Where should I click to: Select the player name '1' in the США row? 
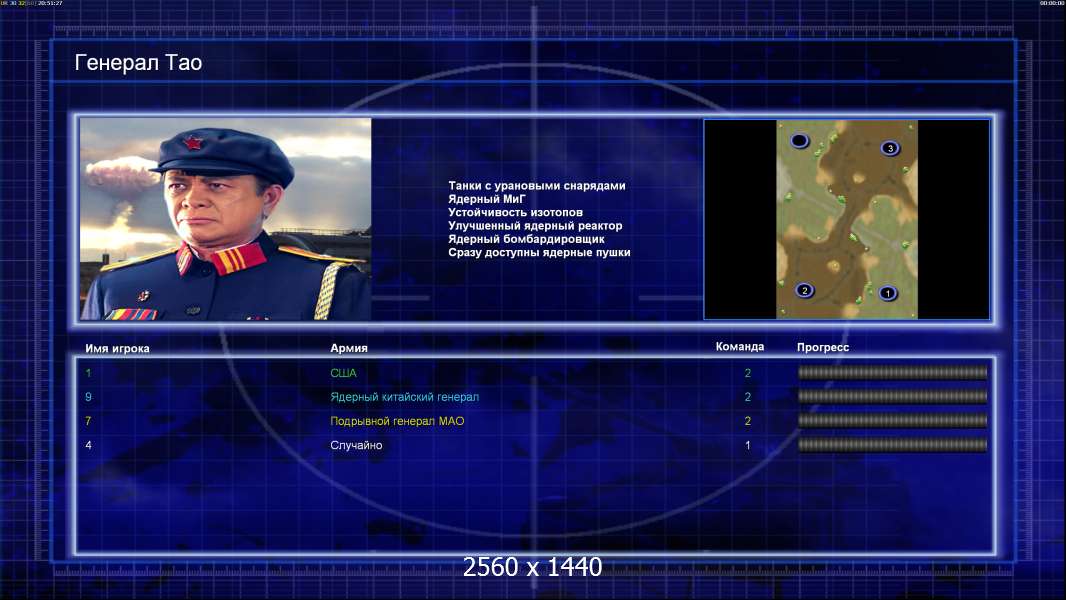point(88,373)
